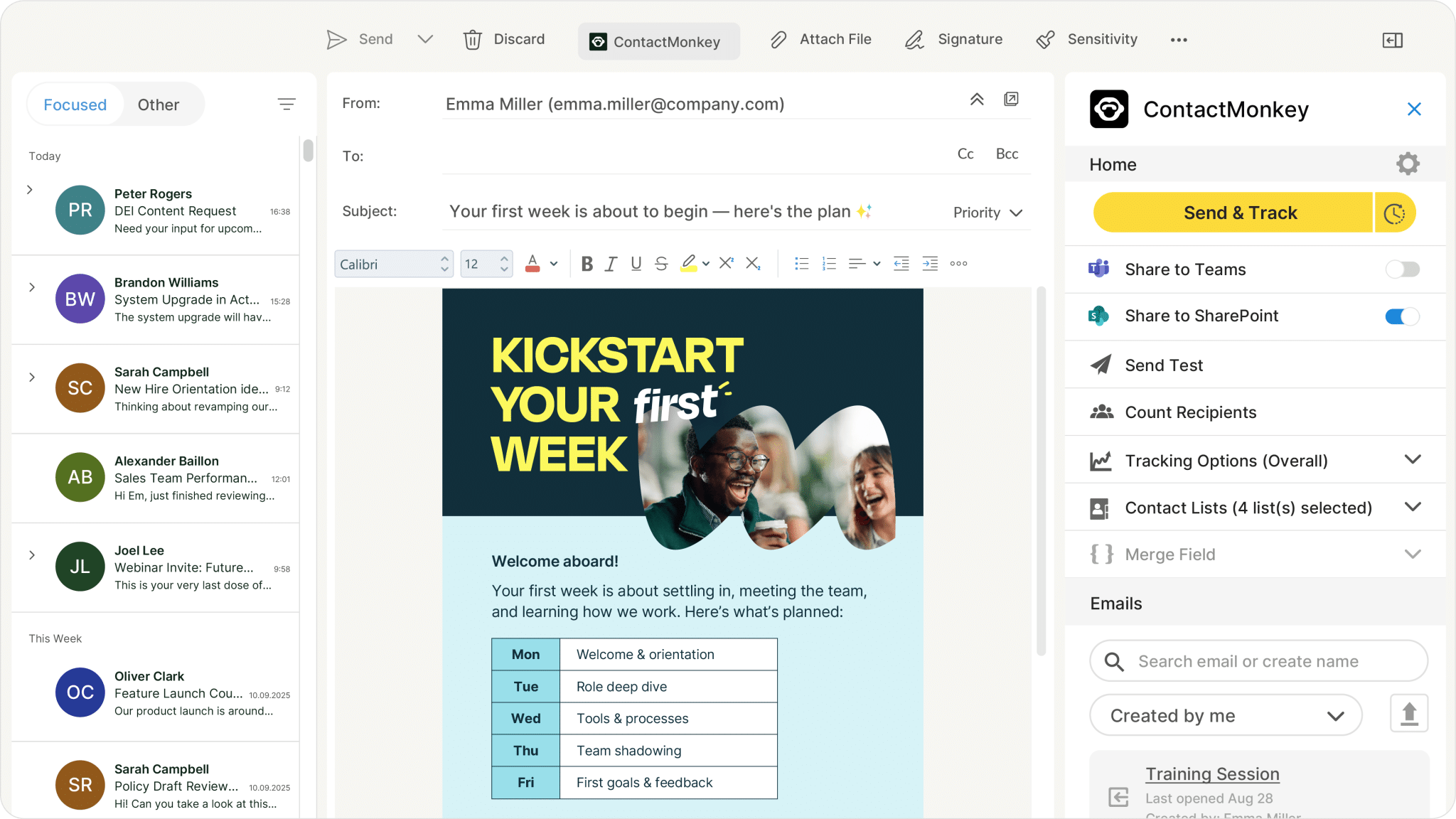Viewport: 1456px width, 819px height.
Task: Click the Search email or create name field
Action: click(1258, 661)
